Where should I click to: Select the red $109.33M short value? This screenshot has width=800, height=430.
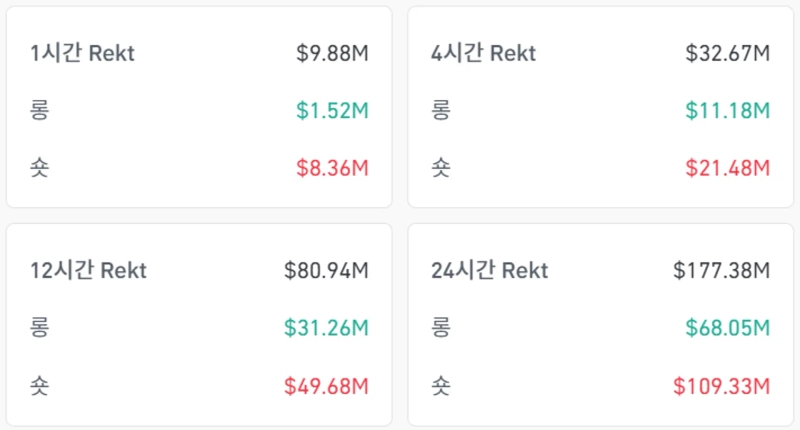pyautogui.click(x=721, y=384)
